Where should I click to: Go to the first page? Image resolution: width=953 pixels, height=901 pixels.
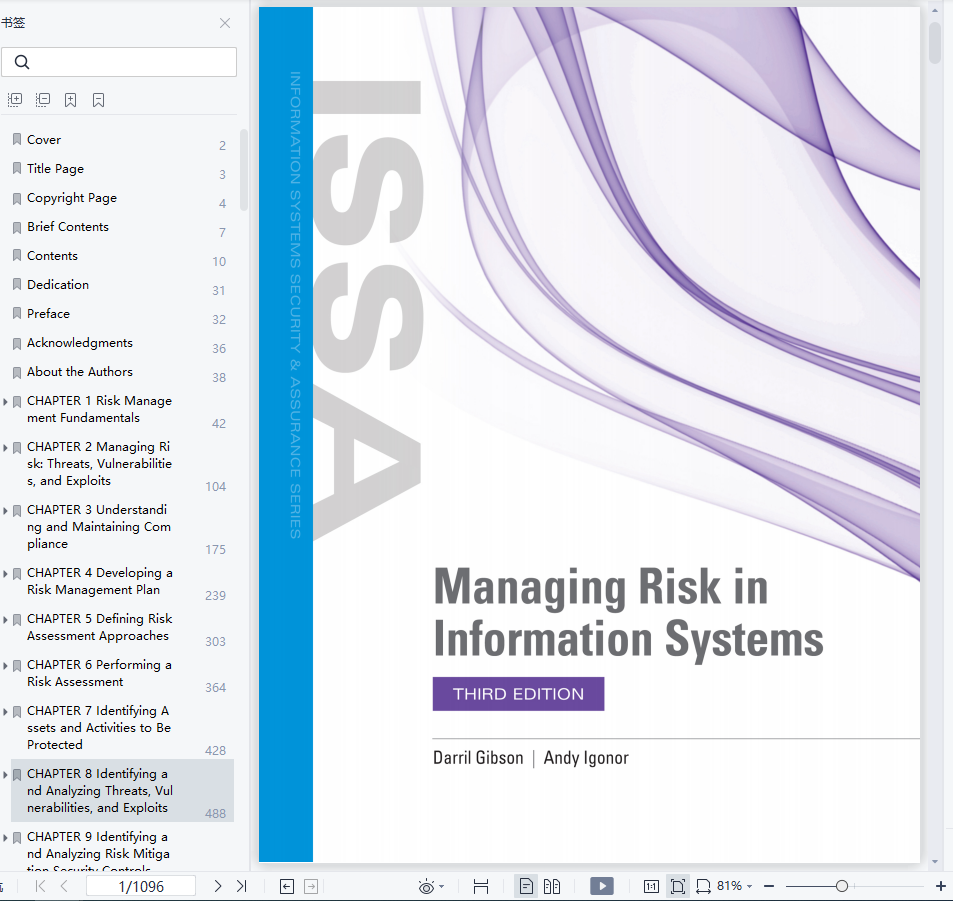[40, 886]
